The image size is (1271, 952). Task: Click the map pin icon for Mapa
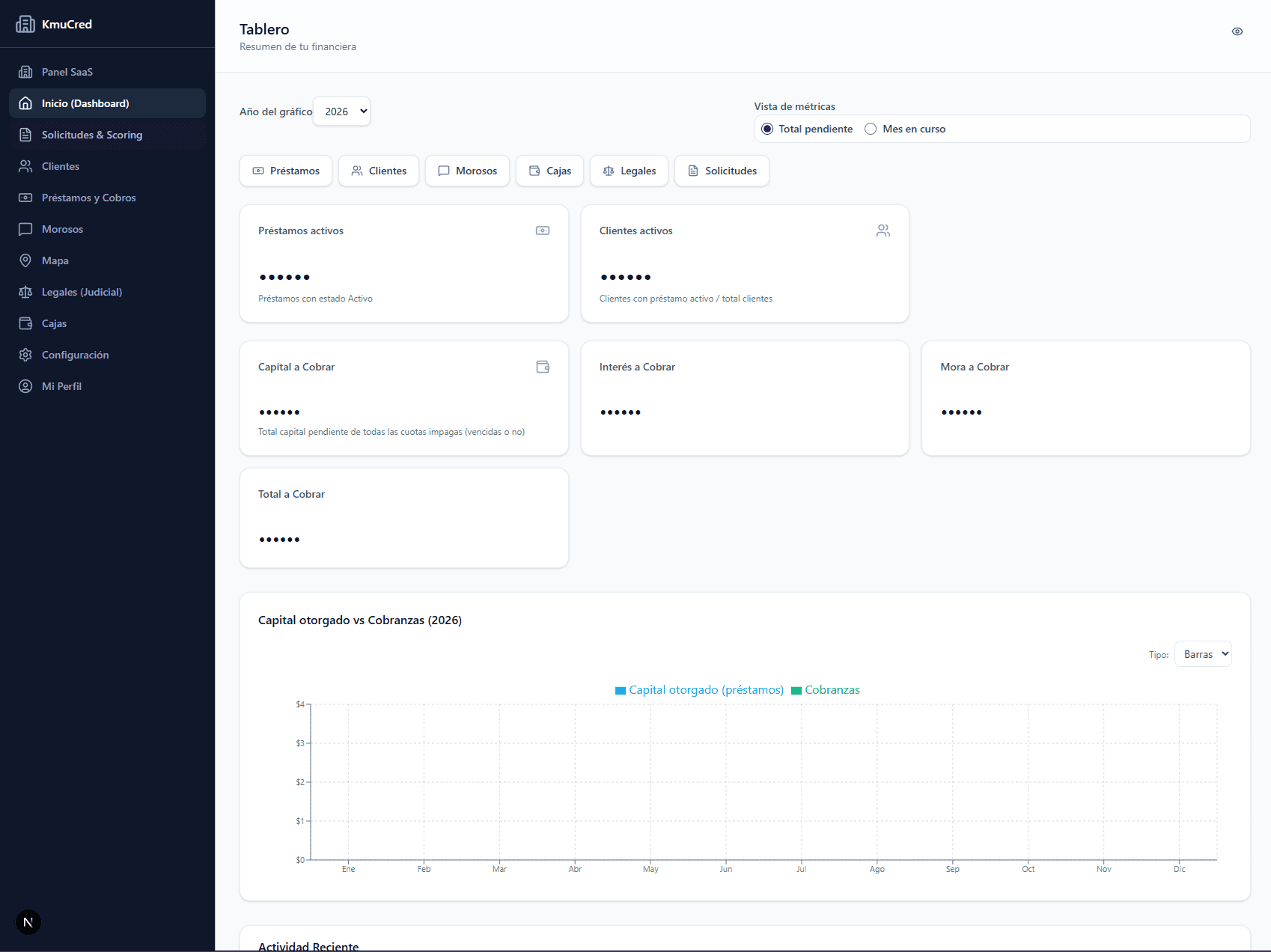tap(25, 260)
